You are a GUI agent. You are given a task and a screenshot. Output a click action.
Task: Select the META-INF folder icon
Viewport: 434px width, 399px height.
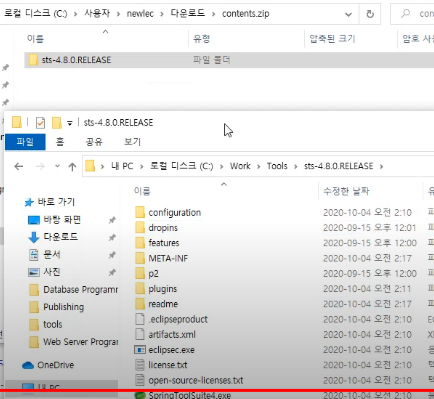click(x=140, y=258)
